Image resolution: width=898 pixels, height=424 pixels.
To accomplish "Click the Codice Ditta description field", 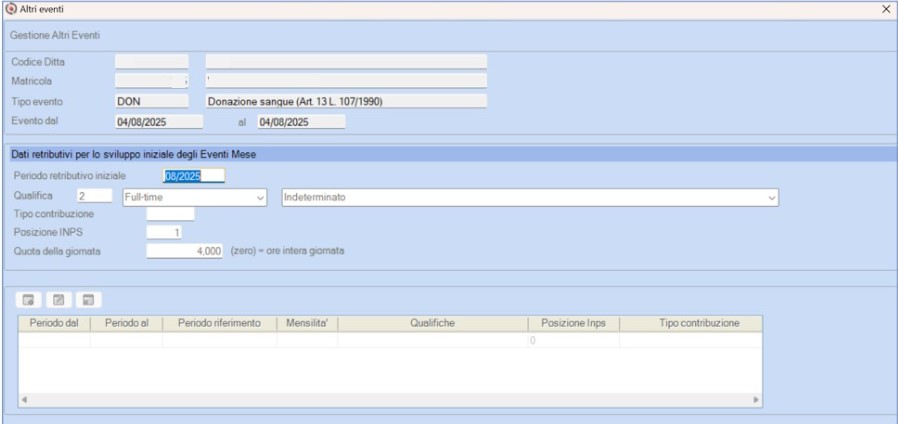I will point(346,61).
